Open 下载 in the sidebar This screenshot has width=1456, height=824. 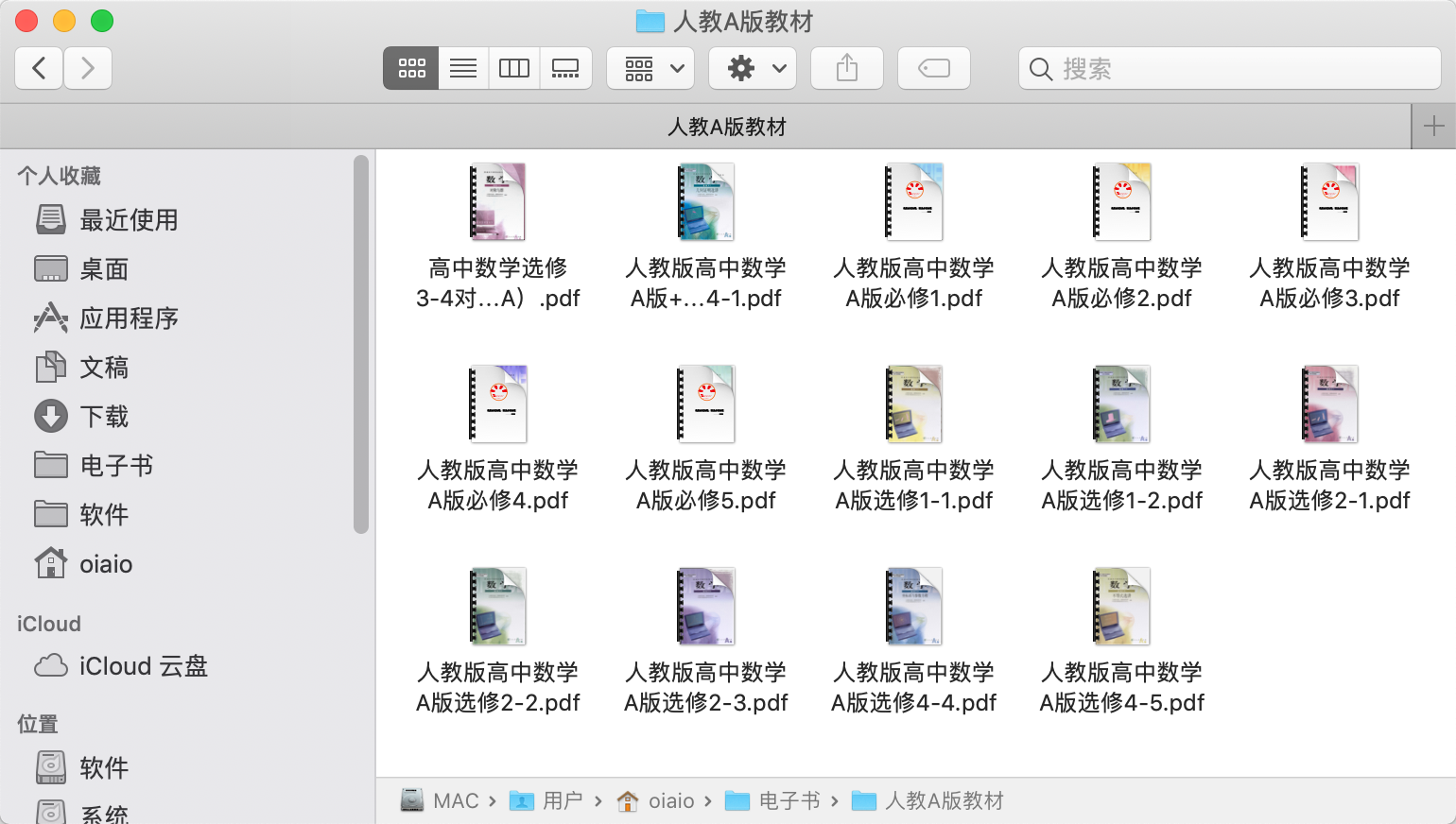pyautogui.click(x=103, y=417)
